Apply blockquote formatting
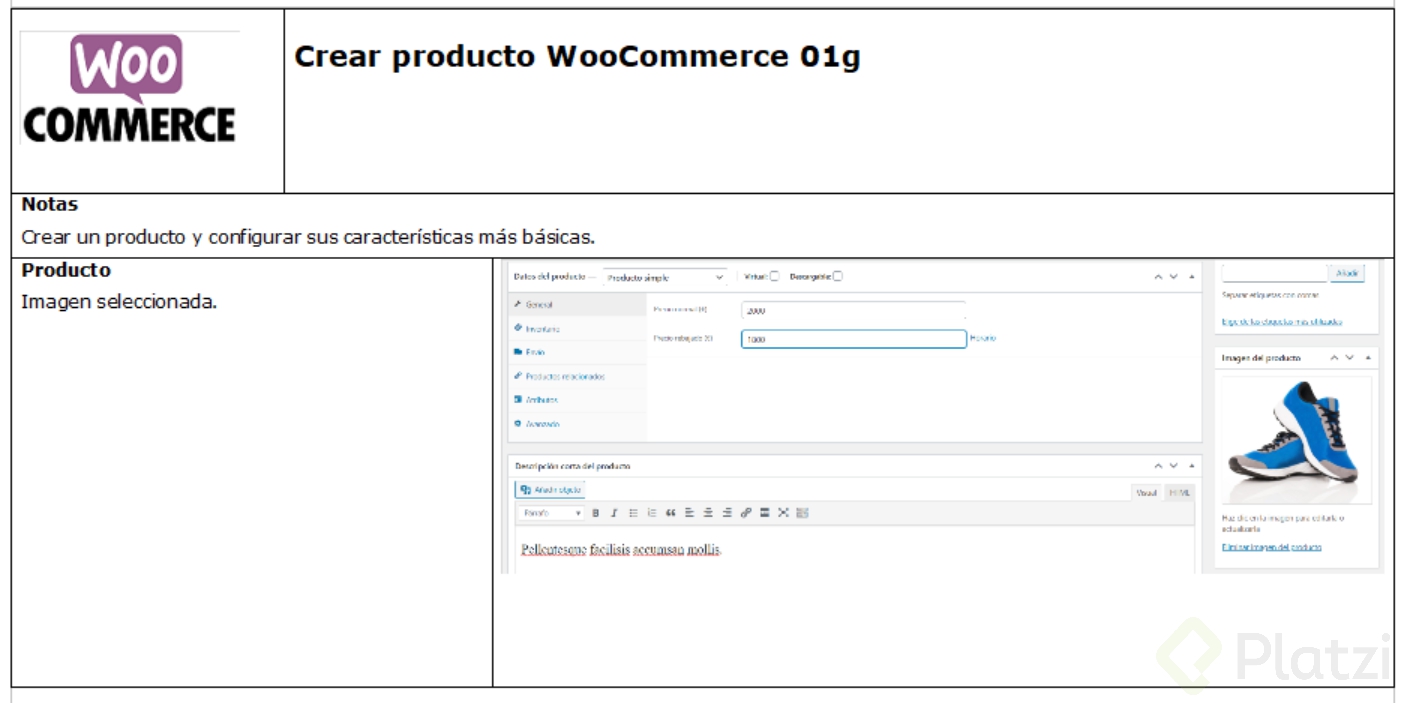The image size is (1405, 703). click(671, 513)
